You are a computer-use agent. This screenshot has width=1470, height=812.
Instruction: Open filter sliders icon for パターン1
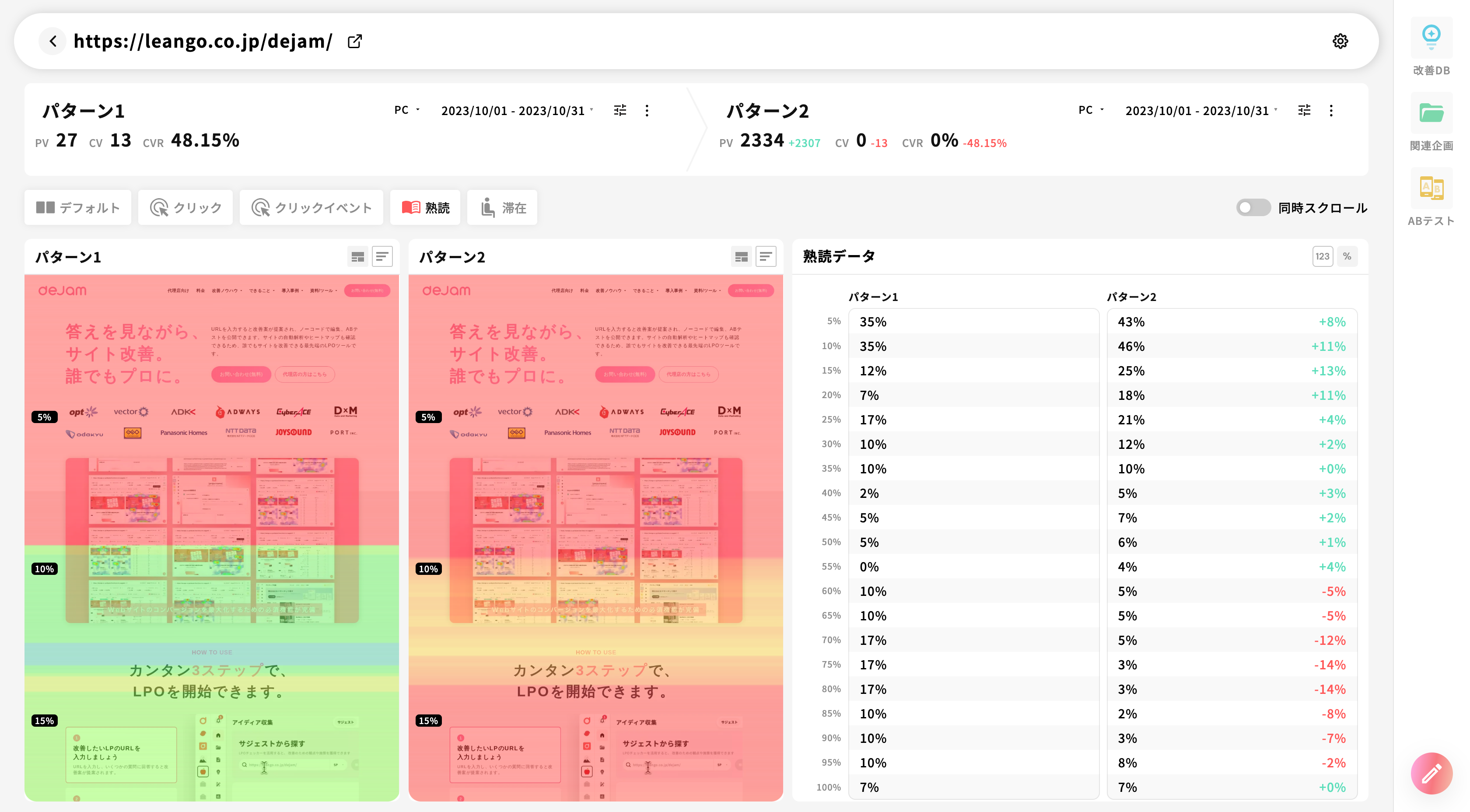pyautogui.click(x=620, y=110)
